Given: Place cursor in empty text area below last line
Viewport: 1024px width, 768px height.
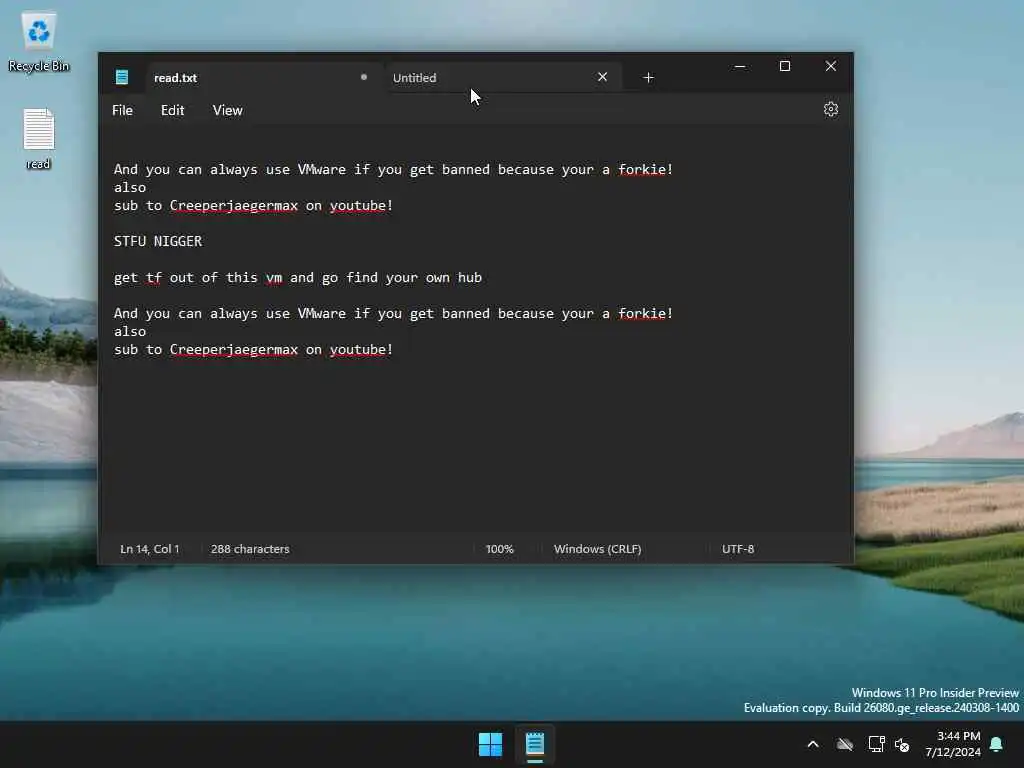Looking at the screenshot, I should pyautogui.click(x=475, y=444).
